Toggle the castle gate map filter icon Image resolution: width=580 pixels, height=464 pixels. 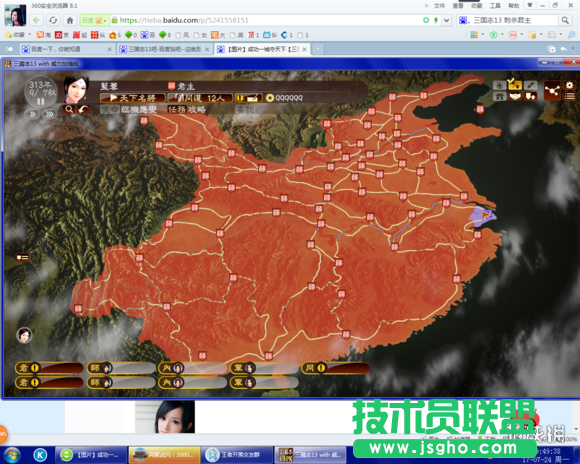tap(499, 97)
